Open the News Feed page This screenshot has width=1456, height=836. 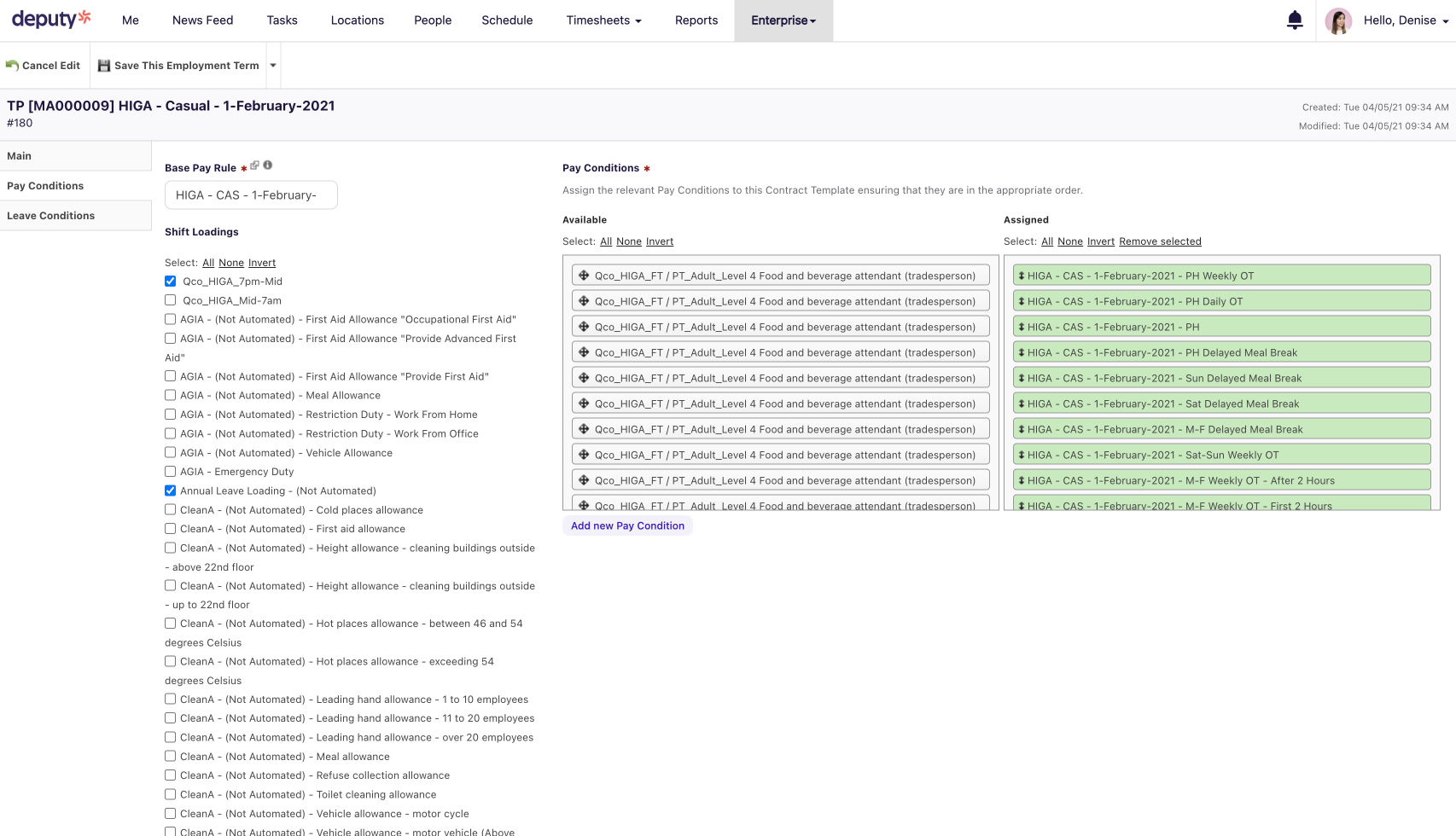click(202, 20)
